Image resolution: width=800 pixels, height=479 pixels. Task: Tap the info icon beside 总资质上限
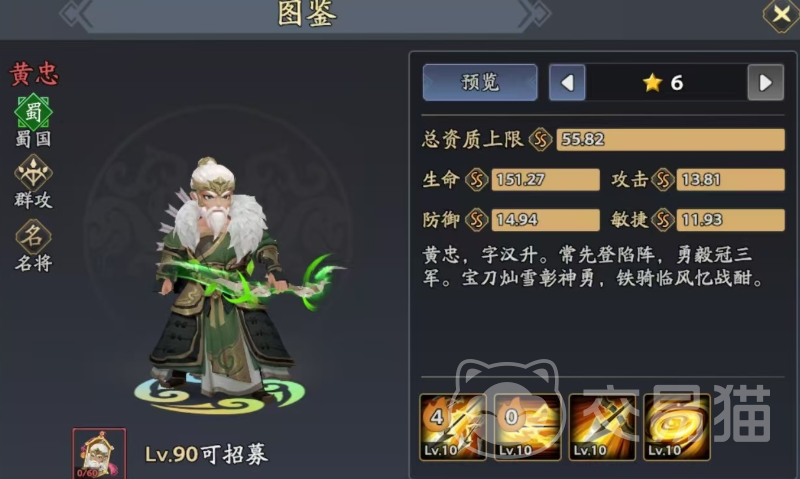(540, 139)
